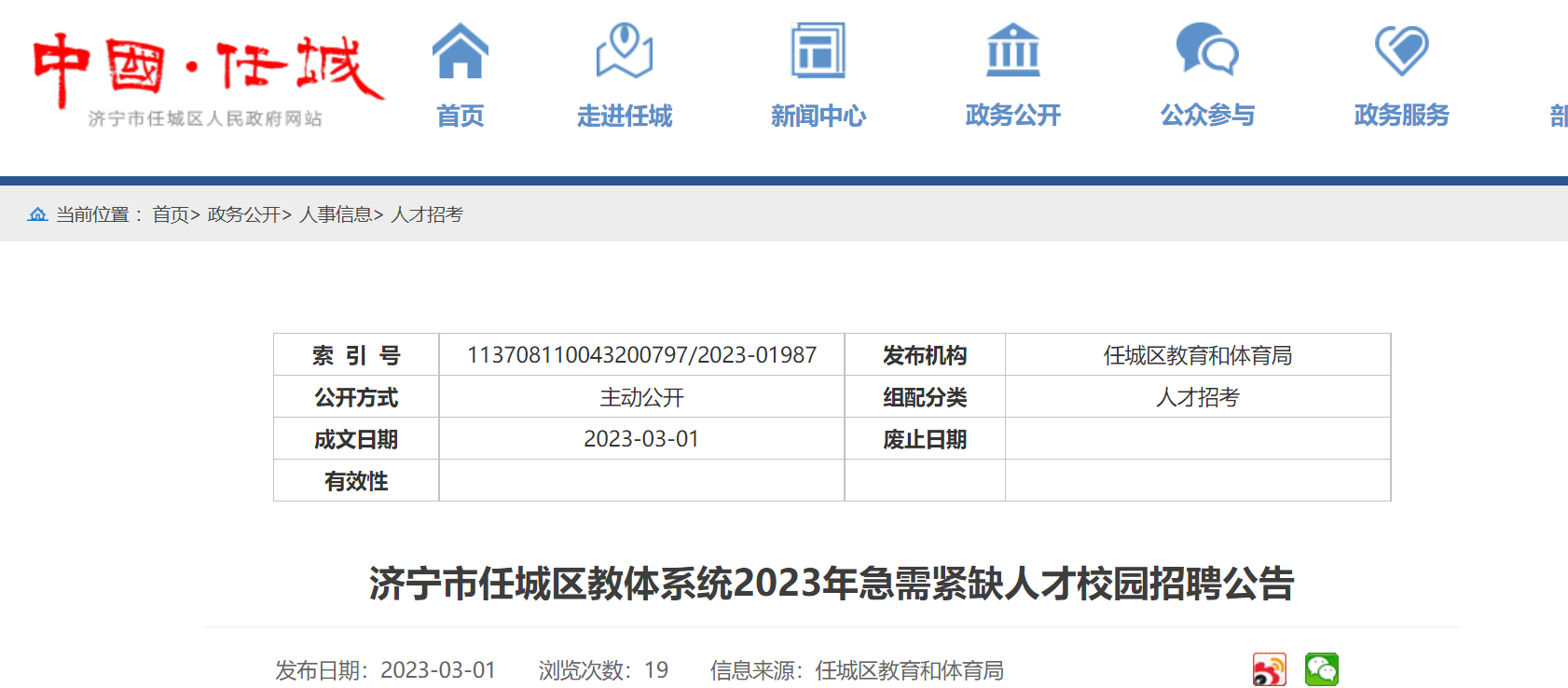
Task: Click the 废止日期 header cell
Action: (x=925, y=439)
